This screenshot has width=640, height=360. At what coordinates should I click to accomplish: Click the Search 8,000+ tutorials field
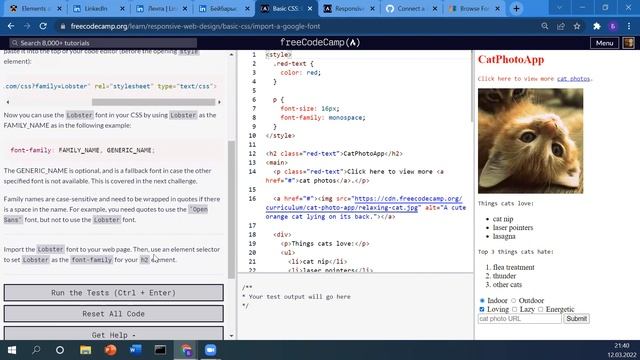pos(103,43)
